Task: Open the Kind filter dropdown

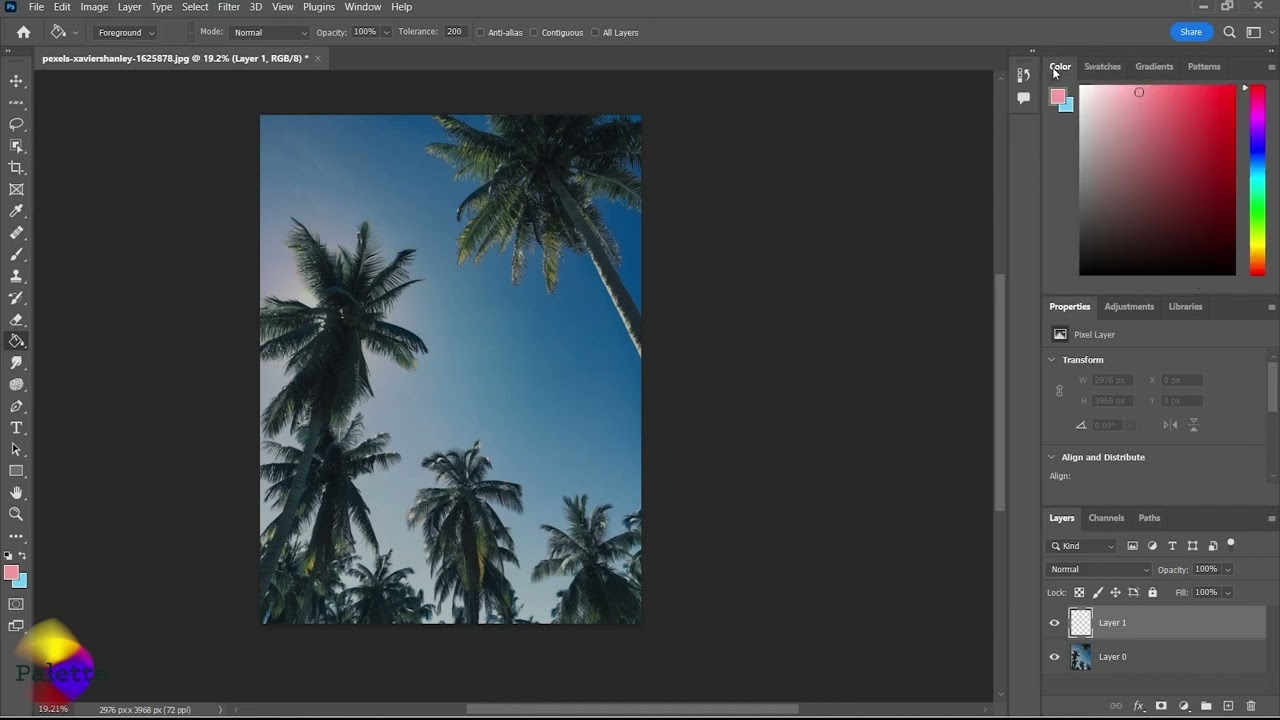Action: tap(1082, 546)
